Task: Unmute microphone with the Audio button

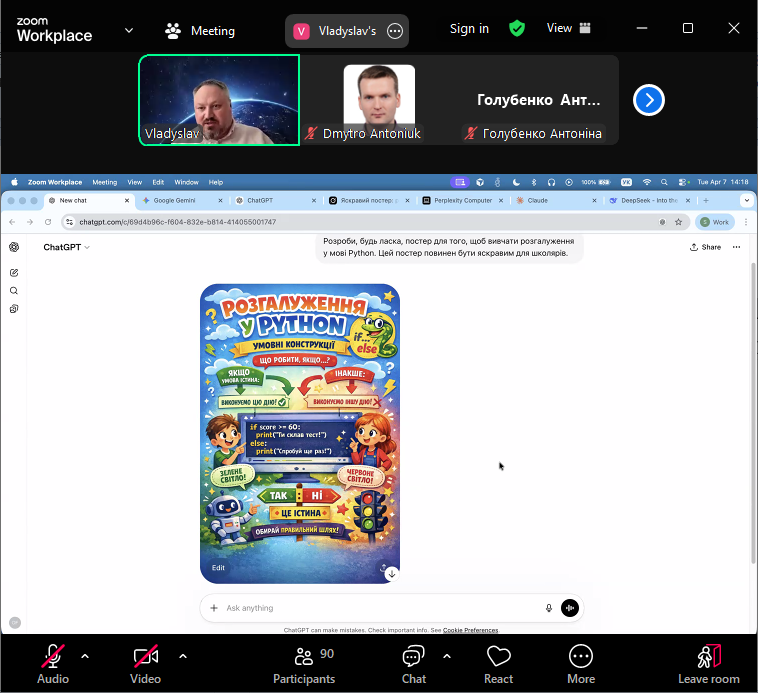Action: coord(53,663)
